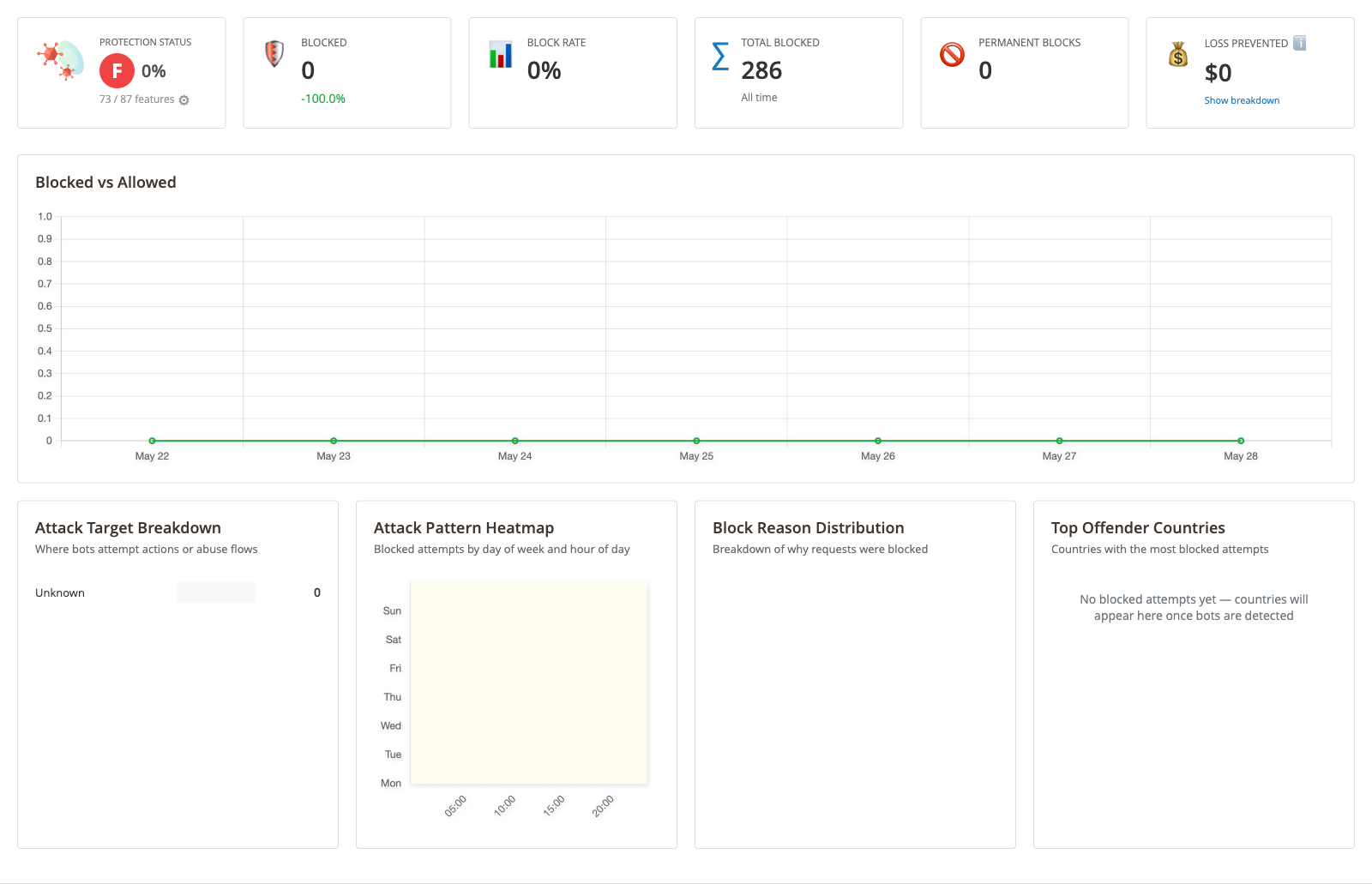Select the May 25 data point
This screenshot has width=1372, height=884.
coord(696,441)
